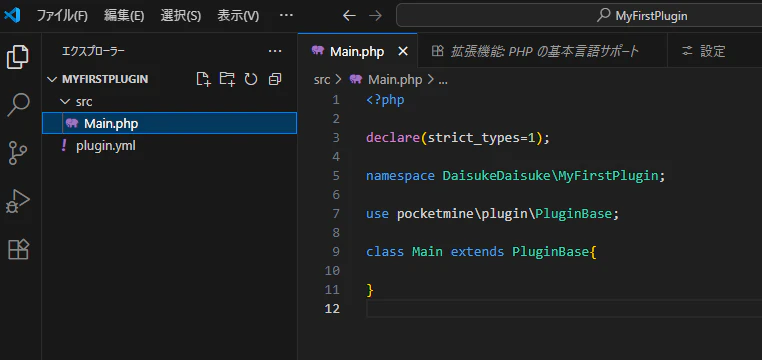Collapse all folders in explorer
762x360 pixels.
(275, 79)
